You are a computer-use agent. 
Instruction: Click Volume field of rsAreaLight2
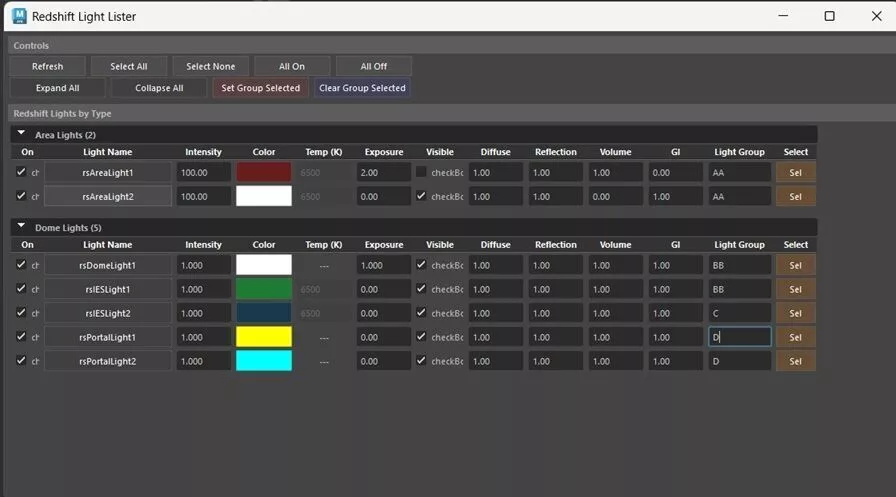[x=615, y=197]
